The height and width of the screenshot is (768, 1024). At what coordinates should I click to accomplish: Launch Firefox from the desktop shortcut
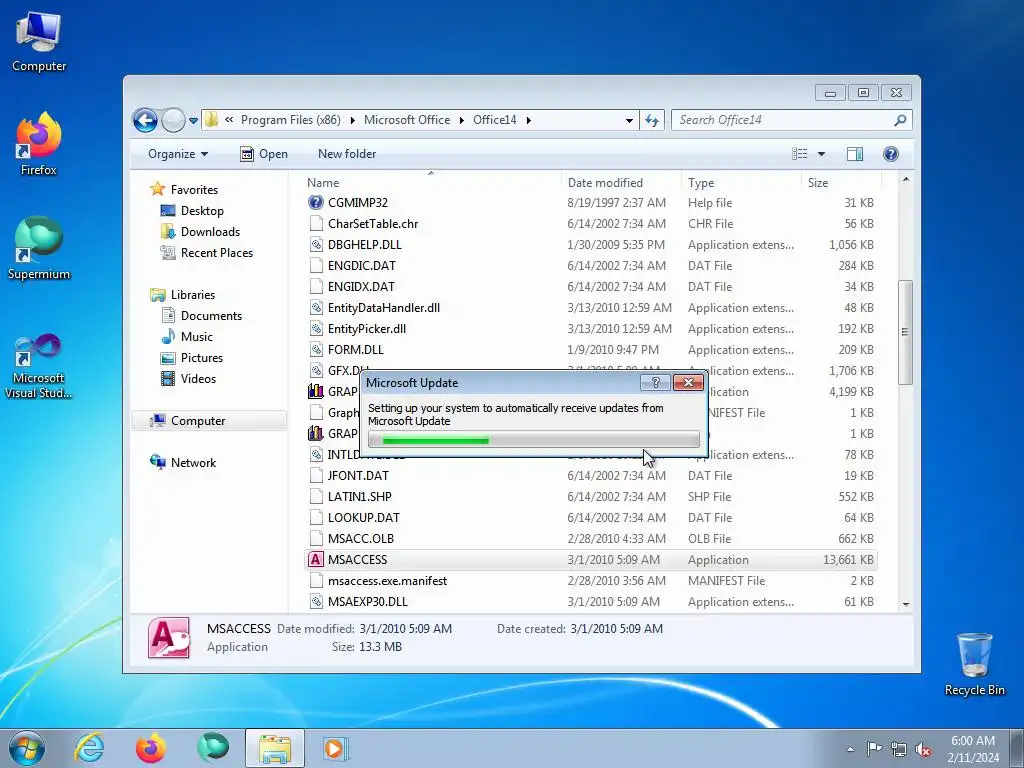39,144
